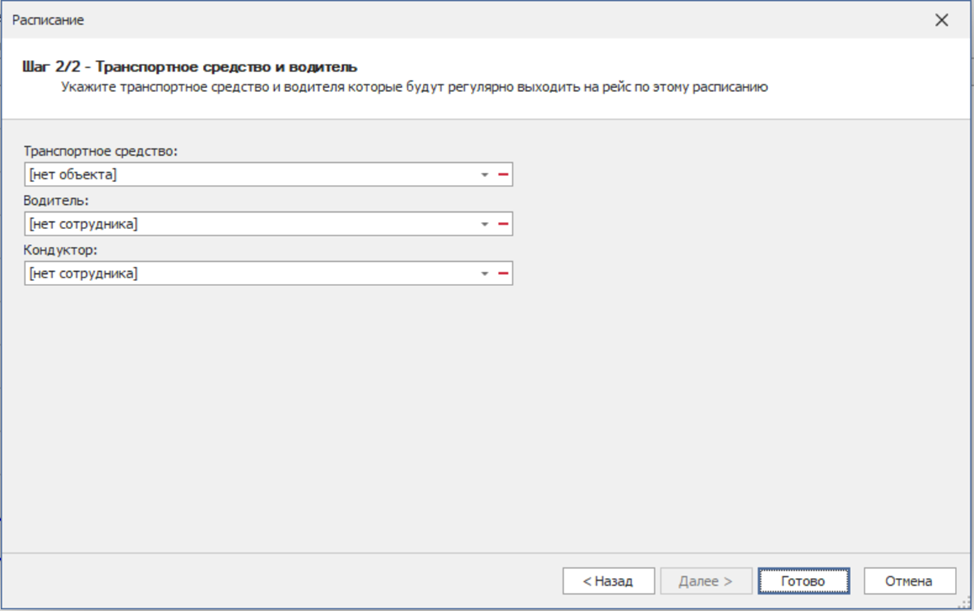Cancel the dialog with 'Отмена'

pos(909,581)
